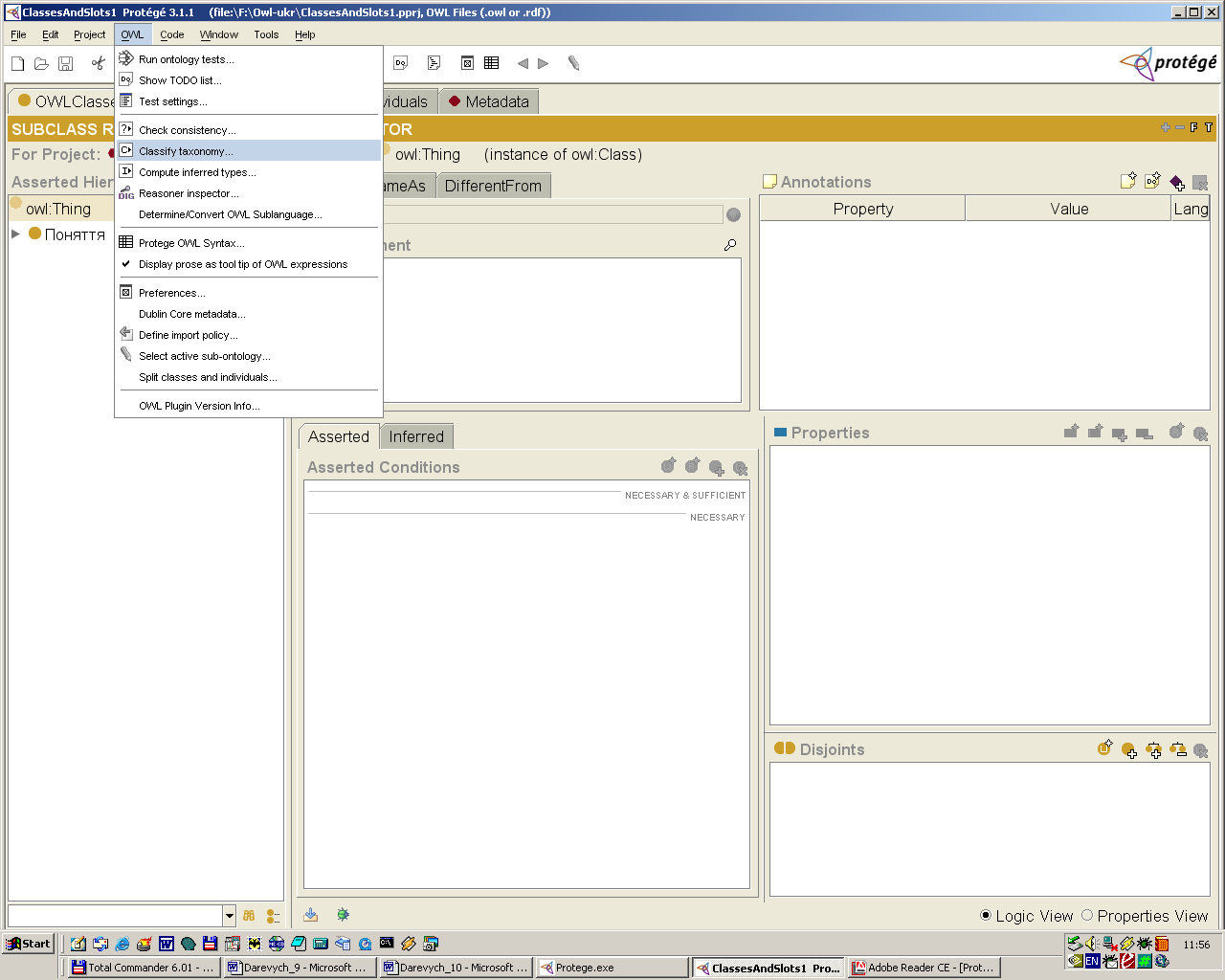Switch to the DifferentFrom tab
The image size is (1225, 980).
[493, 186]
